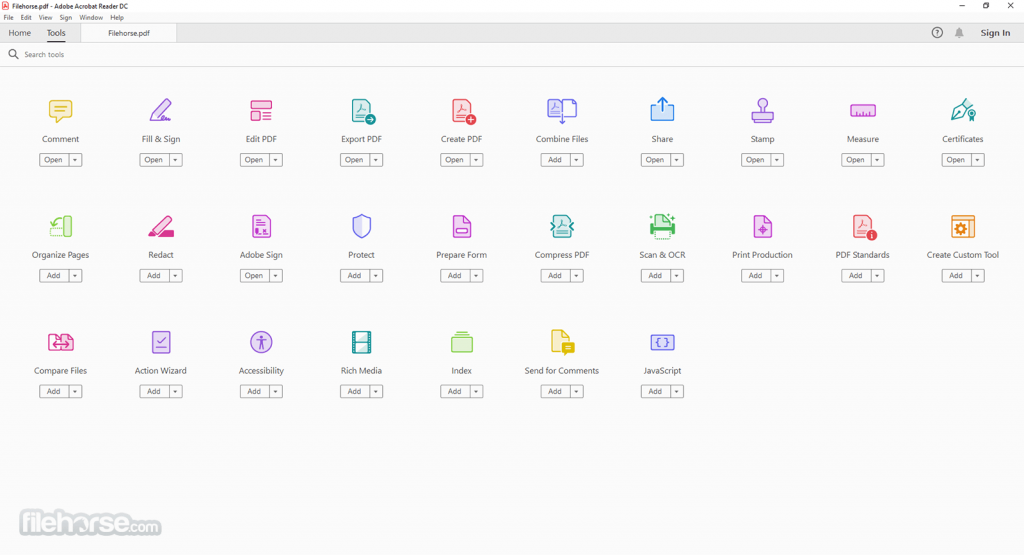The image size is (1024, 555).
Task: Choose the Accessibility tool icon
Action: coord(261,342)
